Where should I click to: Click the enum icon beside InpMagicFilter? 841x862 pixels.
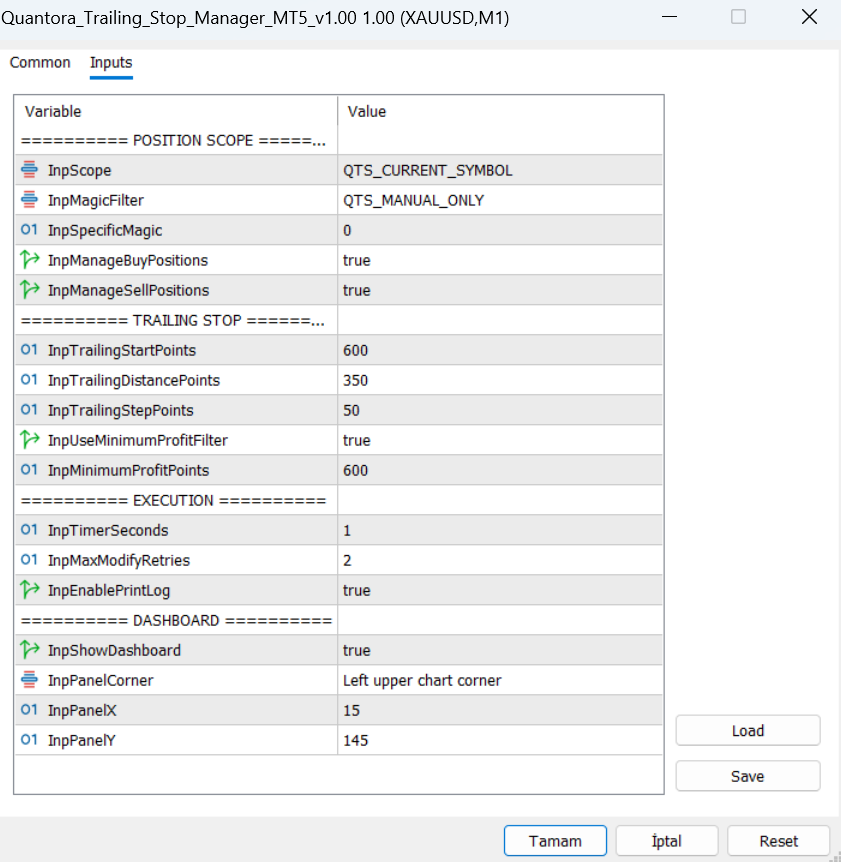click(29, 200)
